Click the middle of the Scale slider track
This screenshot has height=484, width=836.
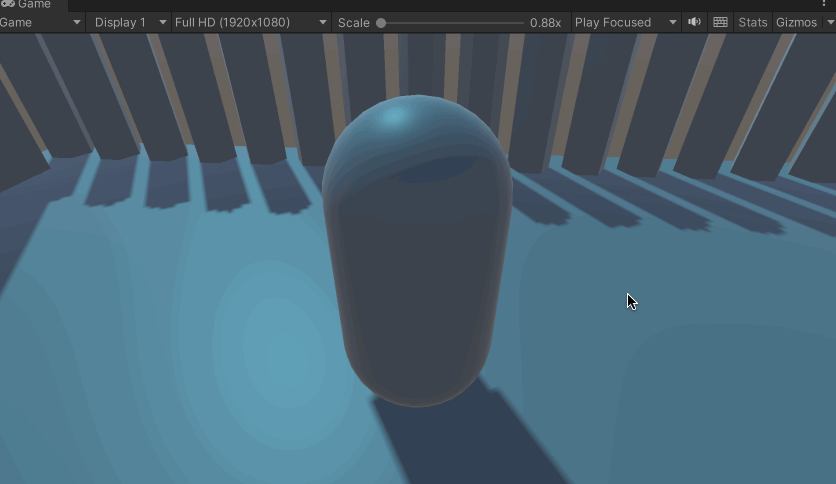pos(450,22)
